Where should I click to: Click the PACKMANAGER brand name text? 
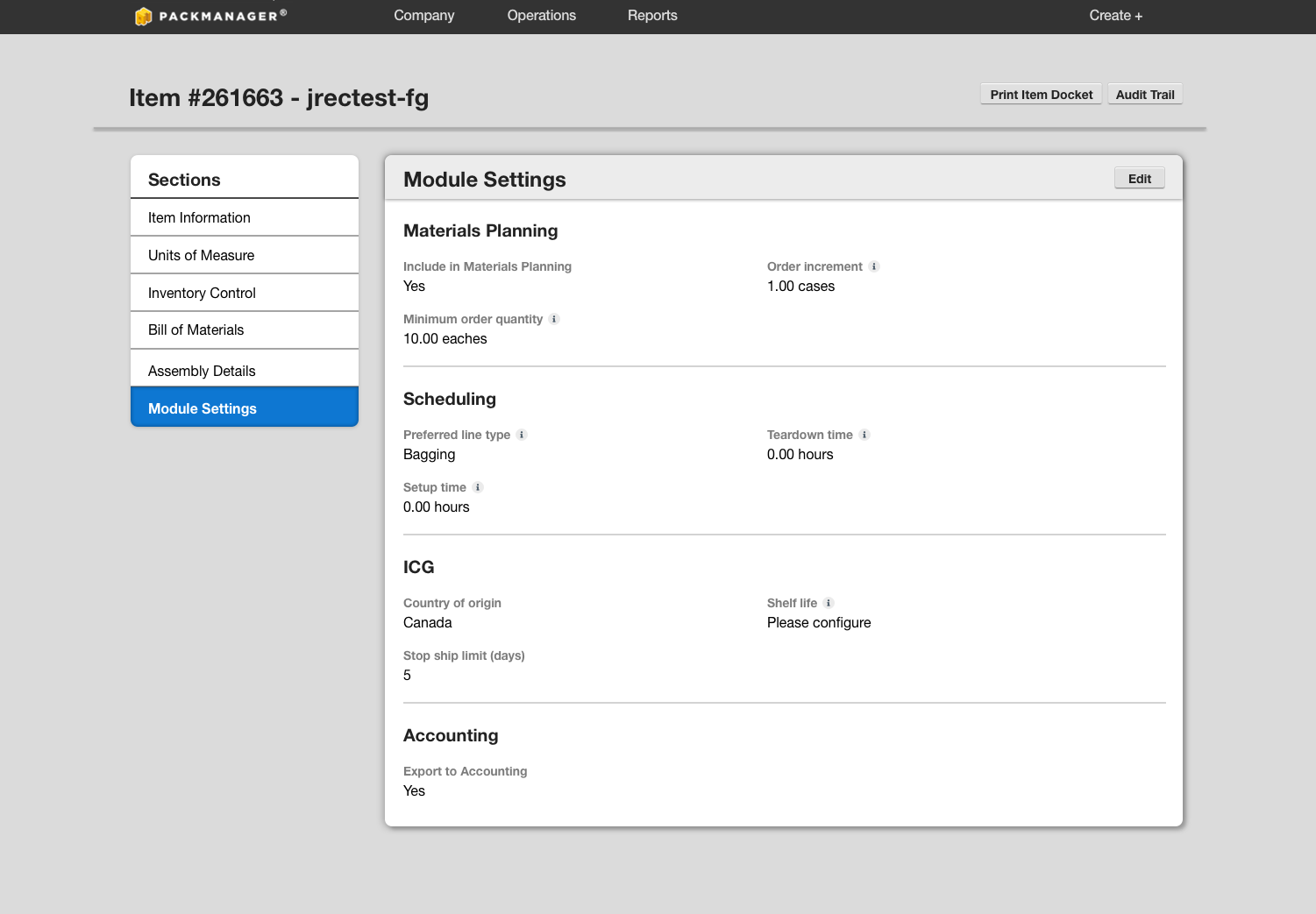(219, 16)
